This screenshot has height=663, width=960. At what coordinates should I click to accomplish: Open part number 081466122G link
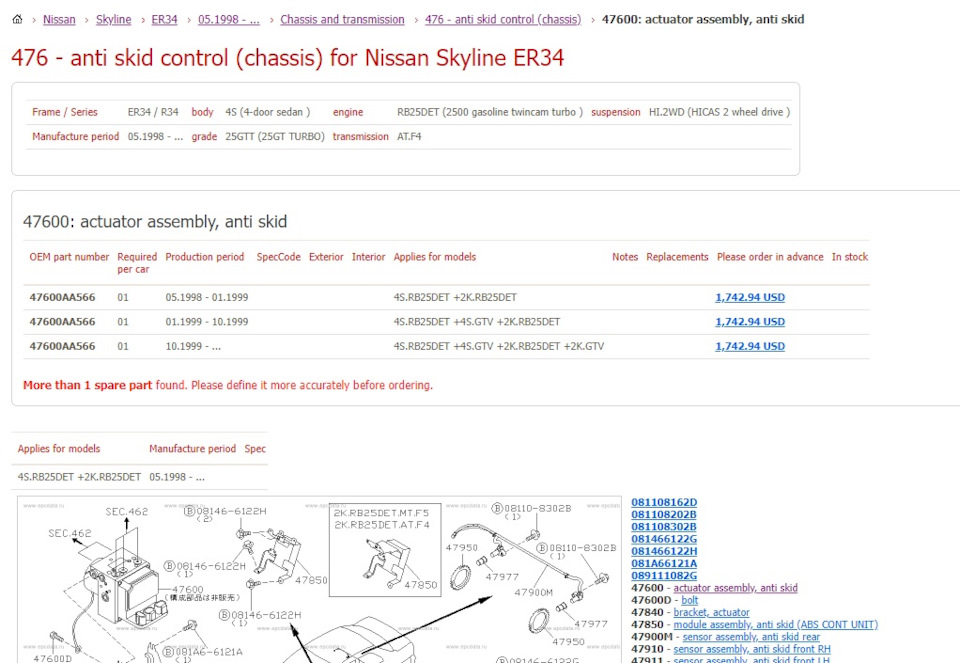click(664, 539)
